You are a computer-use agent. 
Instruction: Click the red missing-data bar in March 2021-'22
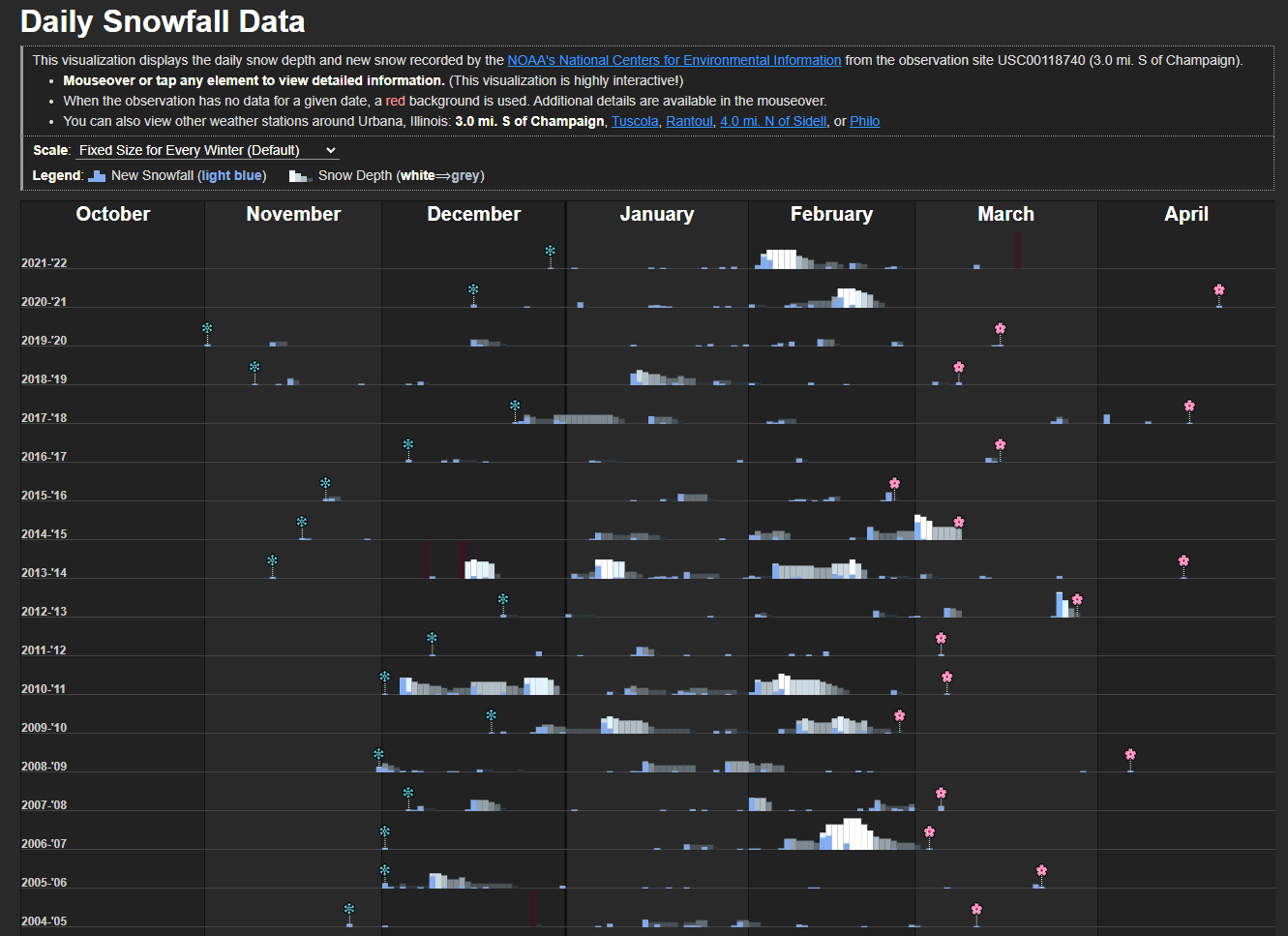tap(1018, 251)
